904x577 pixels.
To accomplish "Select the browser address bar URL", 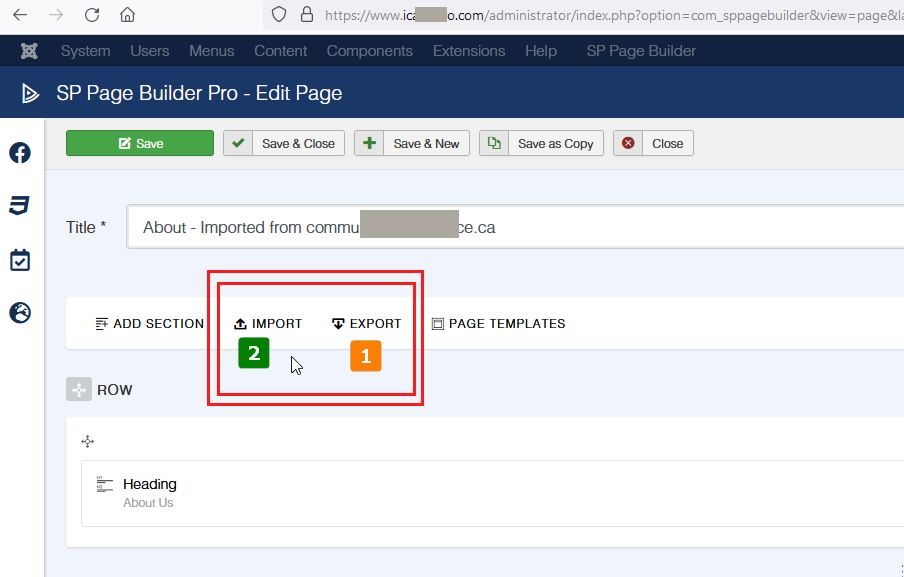I will point(613,16).
